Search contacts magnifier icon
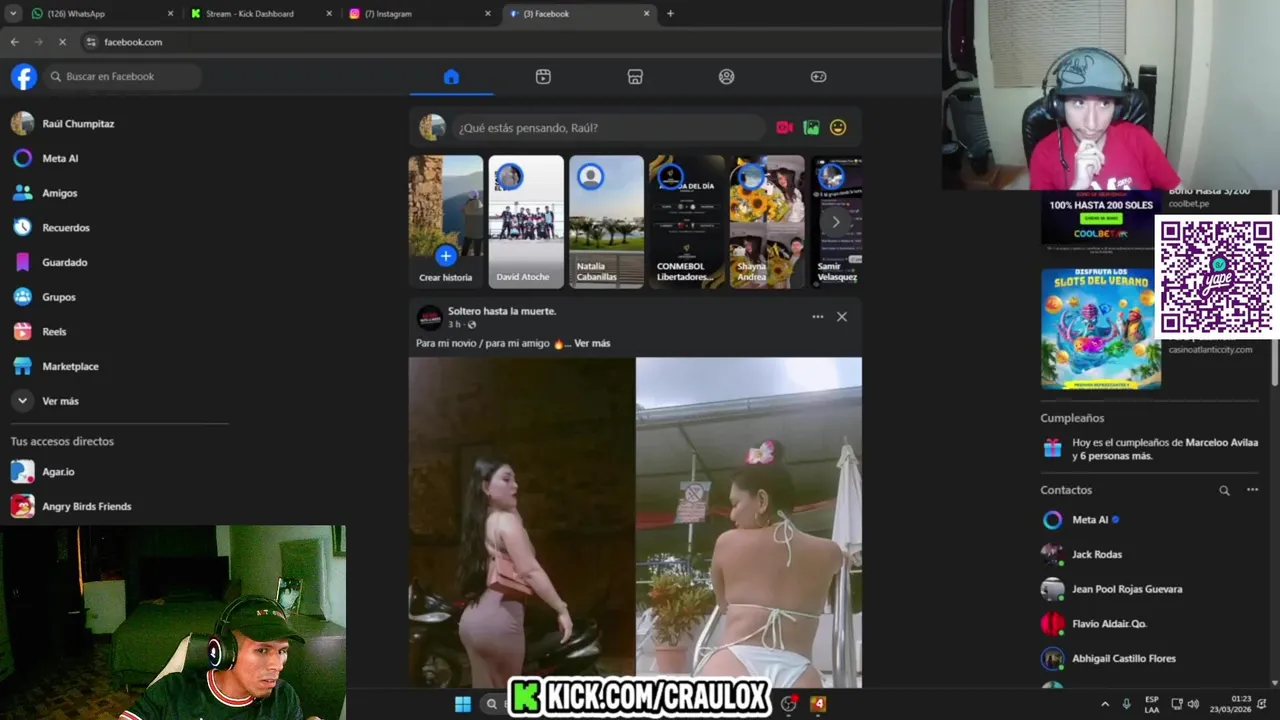This screenshot has width=1280, height=720. coord(1224,490)
